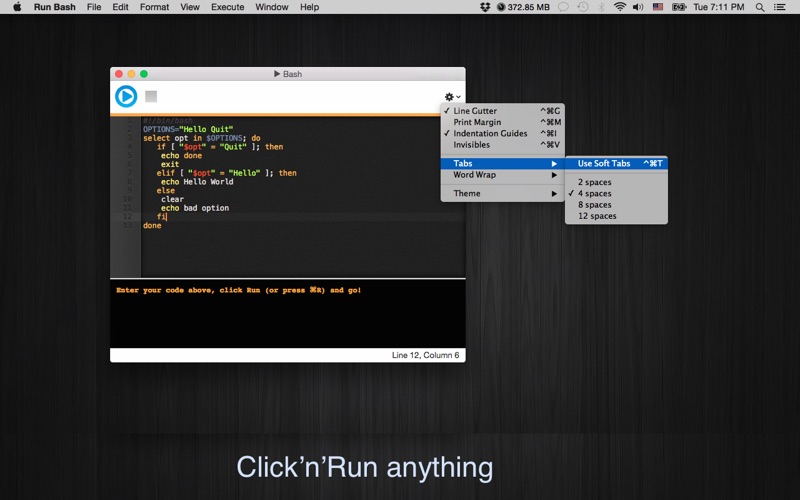Open Spotlight search magnifier
This screenshot has width=800, height=500.
(x=760, y=7)
